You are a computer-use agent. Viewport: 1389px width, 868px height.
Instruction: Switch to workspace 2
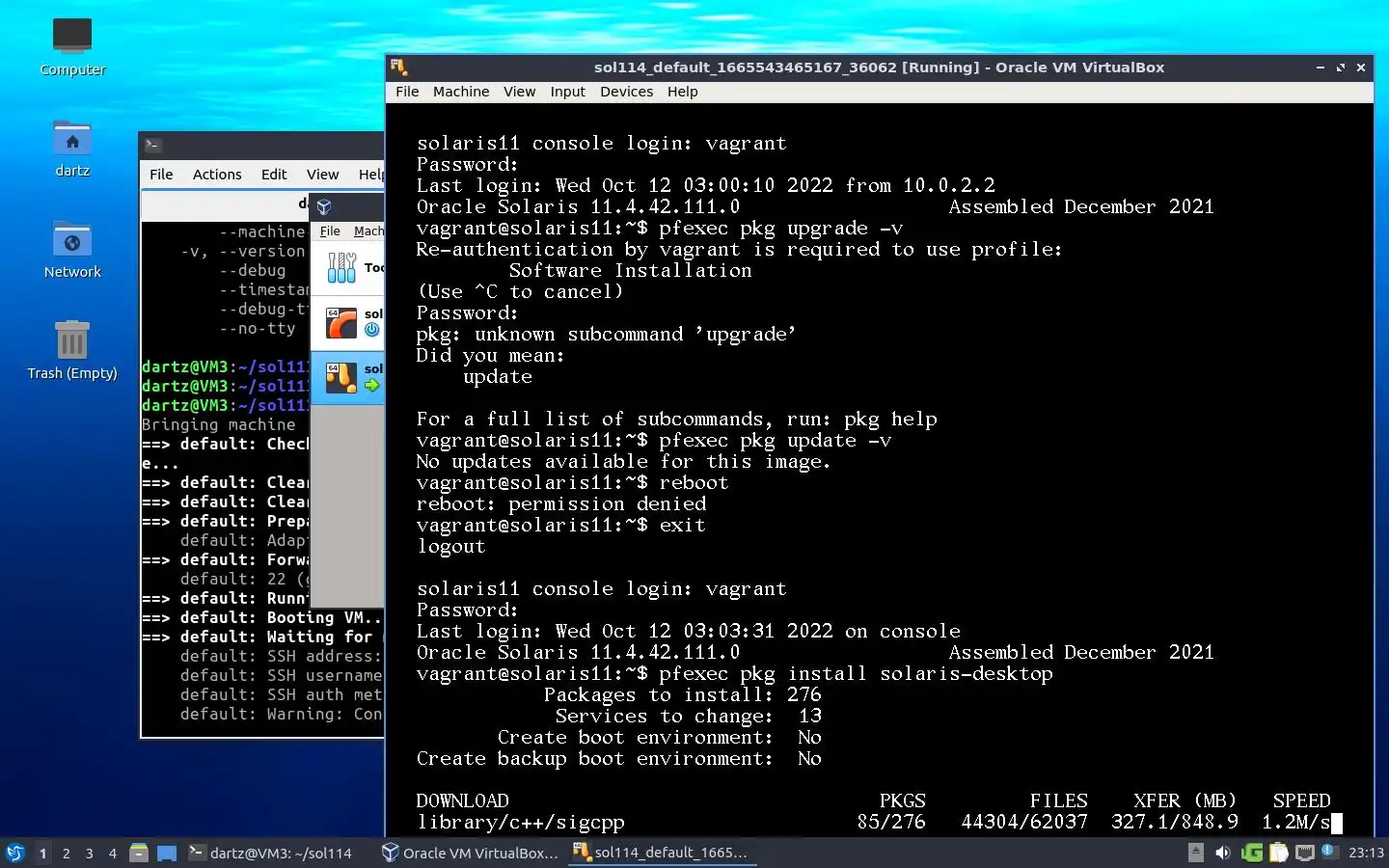coord(66,853)
